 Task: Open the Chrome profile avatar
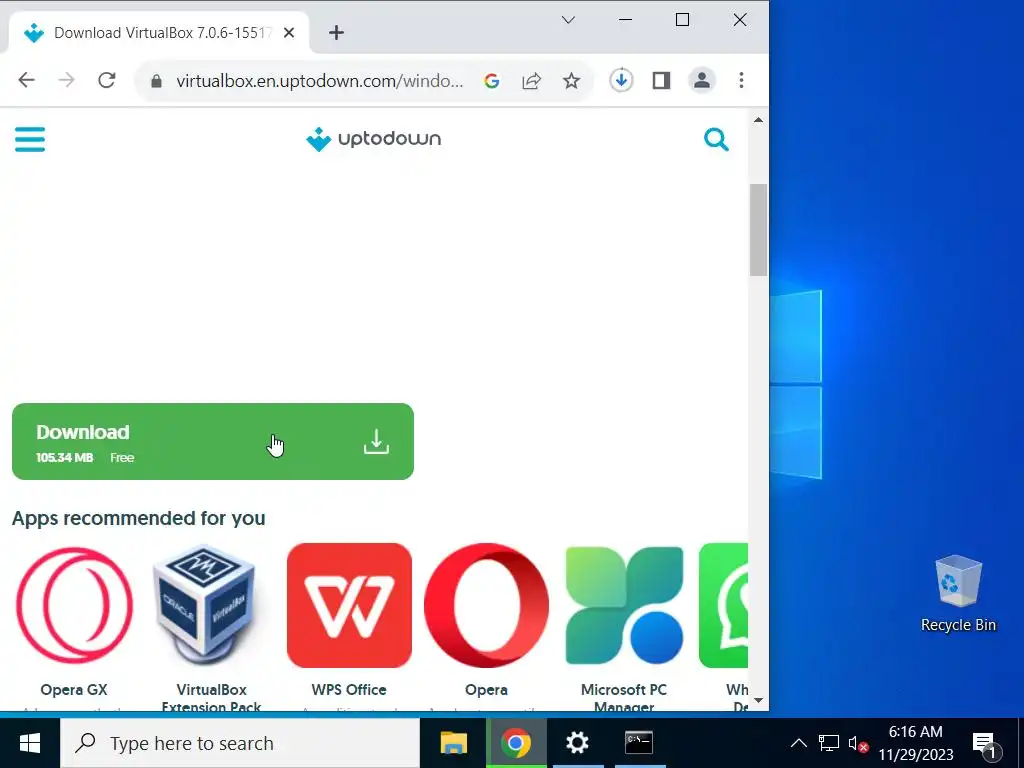point(702,80)
